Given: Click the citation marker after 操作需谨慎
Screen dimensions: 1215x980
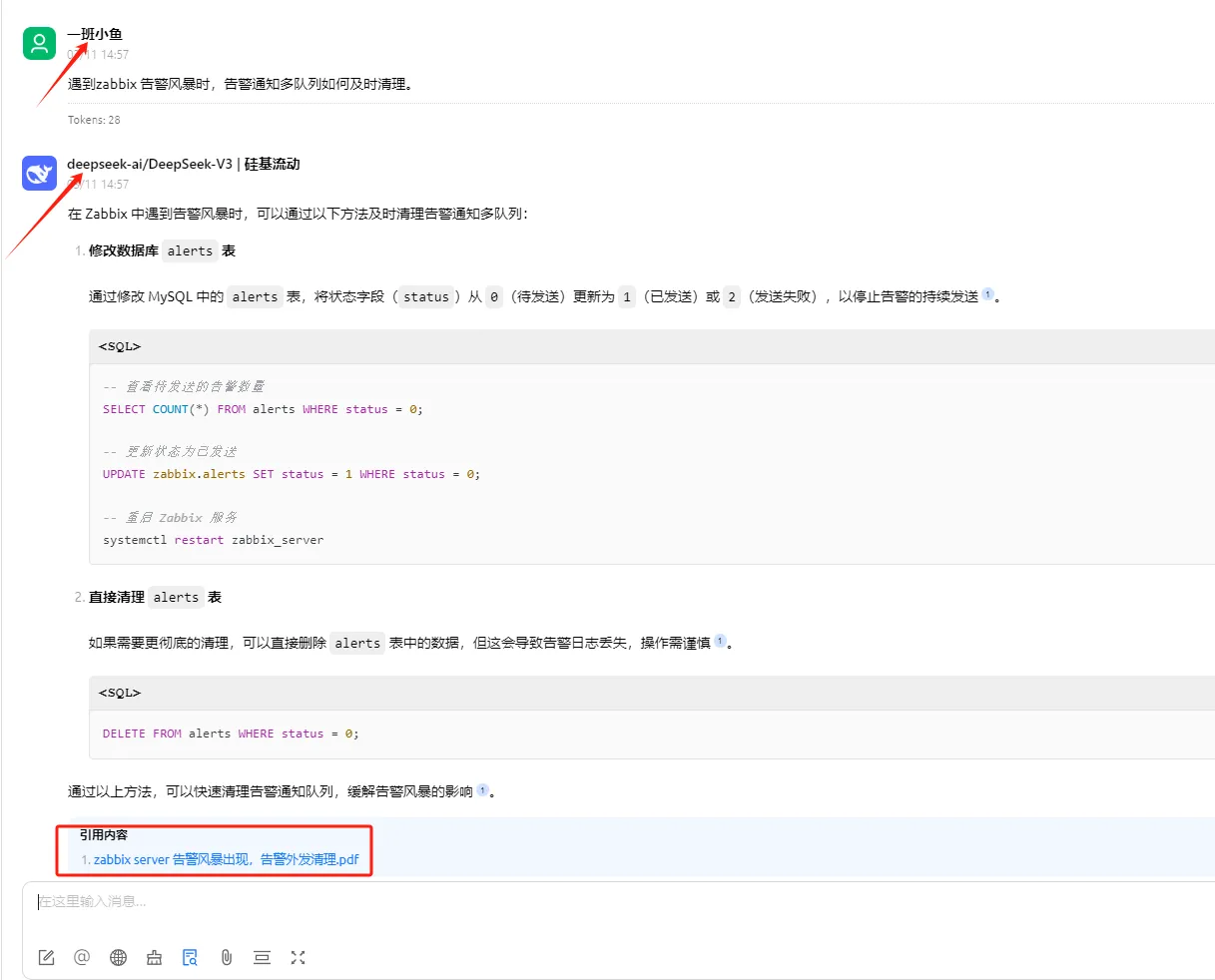Looking at the screenshot, I should click(720, 641).
